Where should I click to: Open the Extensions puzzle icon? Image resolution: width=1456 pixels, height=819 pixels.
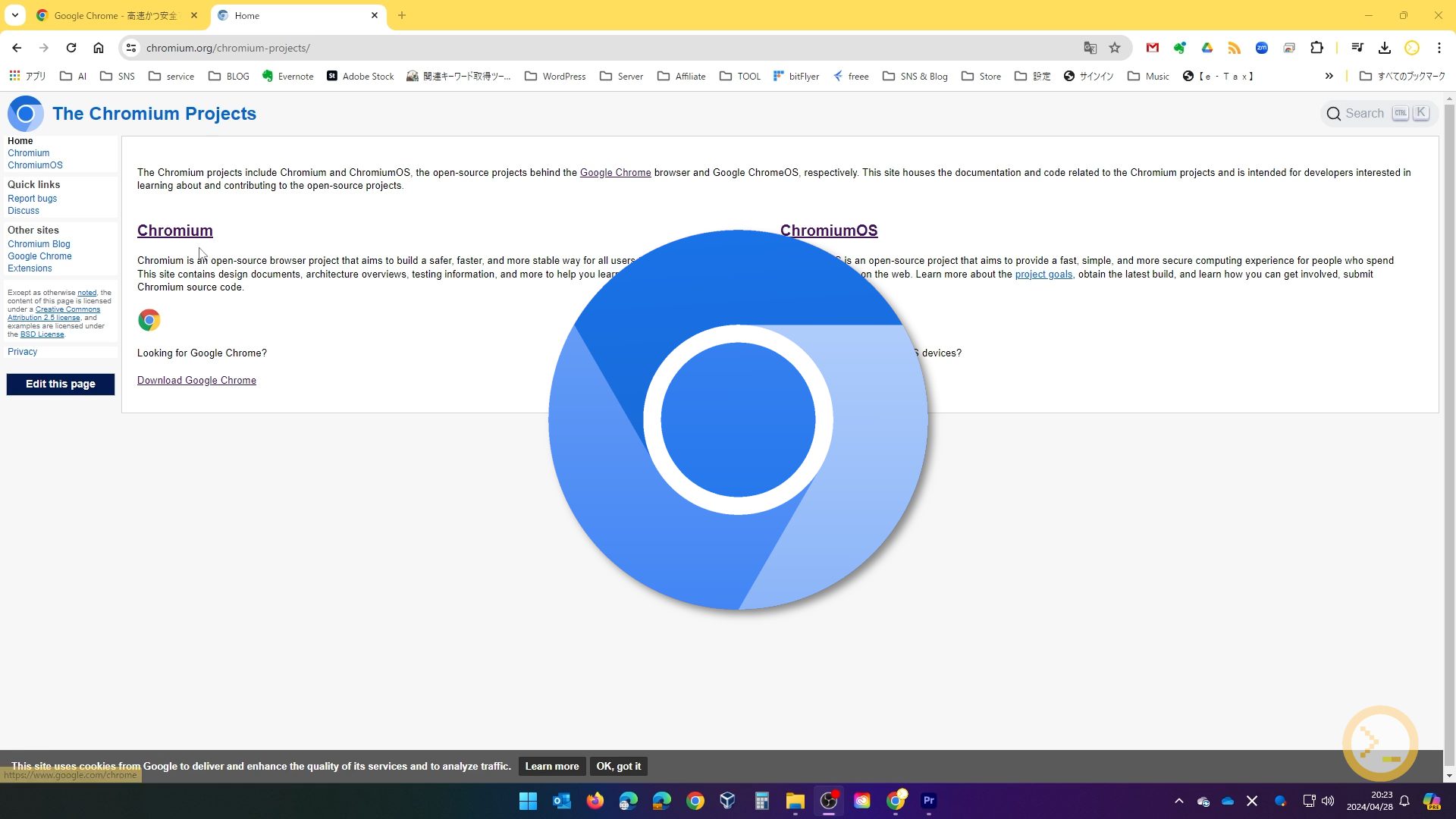click(1316, 48)
